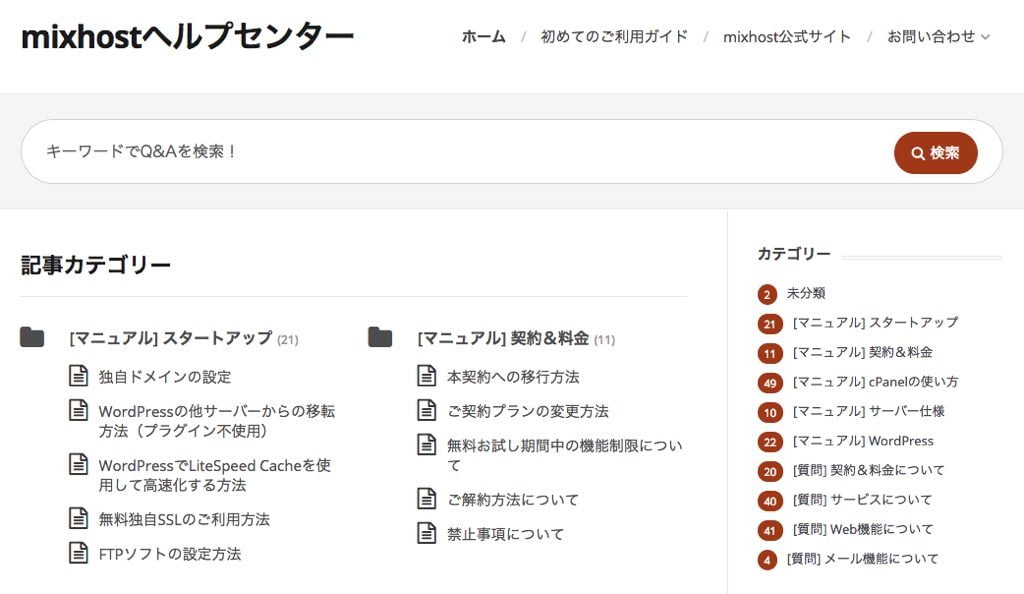Select sidebar category [質問] サービスについて
This screenshot has width=1024, height=594.
862,500
